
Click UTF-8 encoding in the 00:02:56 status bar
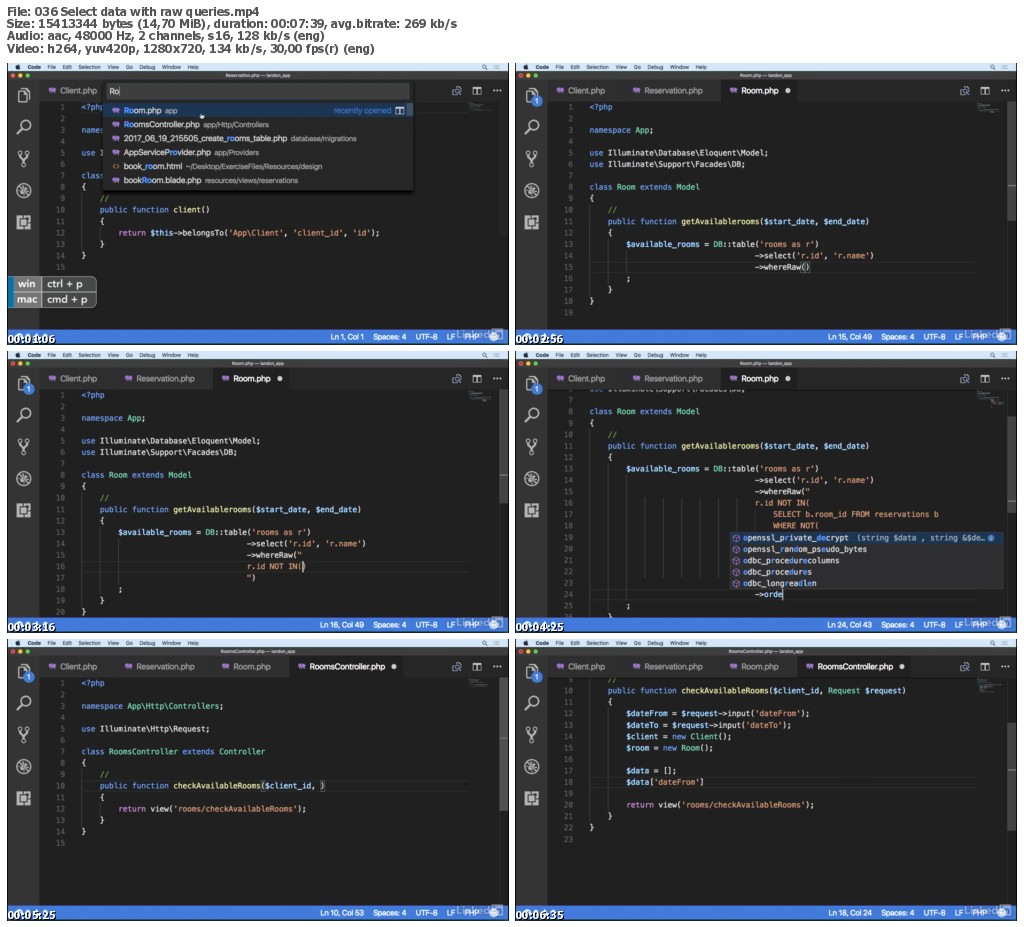point(935,337)
